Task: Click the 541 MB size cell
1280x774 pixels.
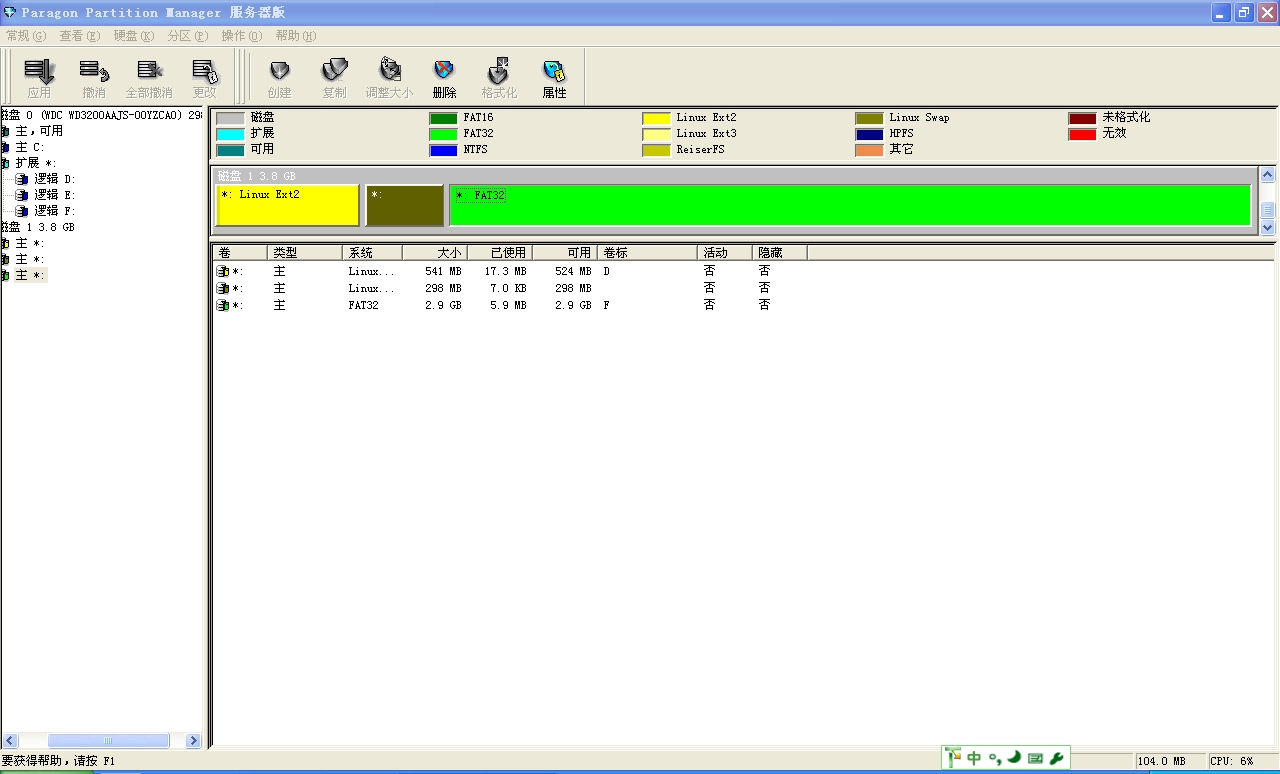Action: click(x=443, y=271)
